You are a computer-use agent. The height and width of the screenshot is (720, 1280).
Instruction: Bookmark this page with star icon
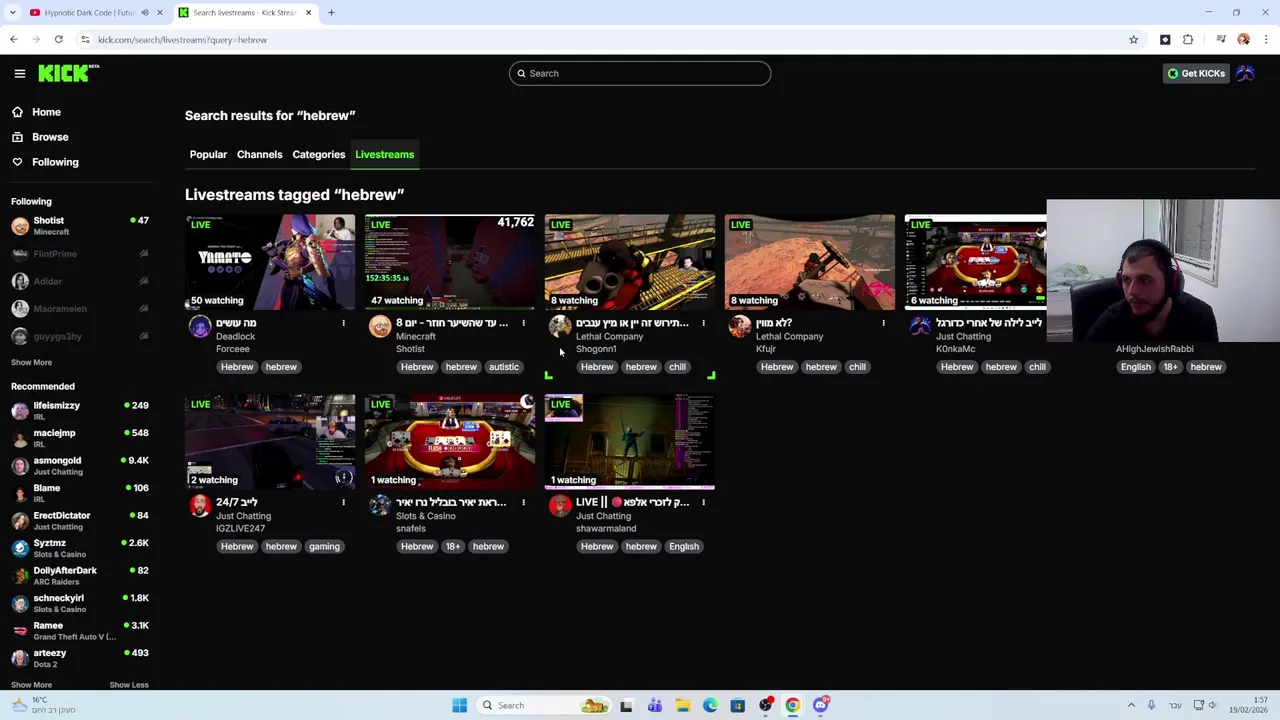pyautogui.click(x=1133, y=40)
